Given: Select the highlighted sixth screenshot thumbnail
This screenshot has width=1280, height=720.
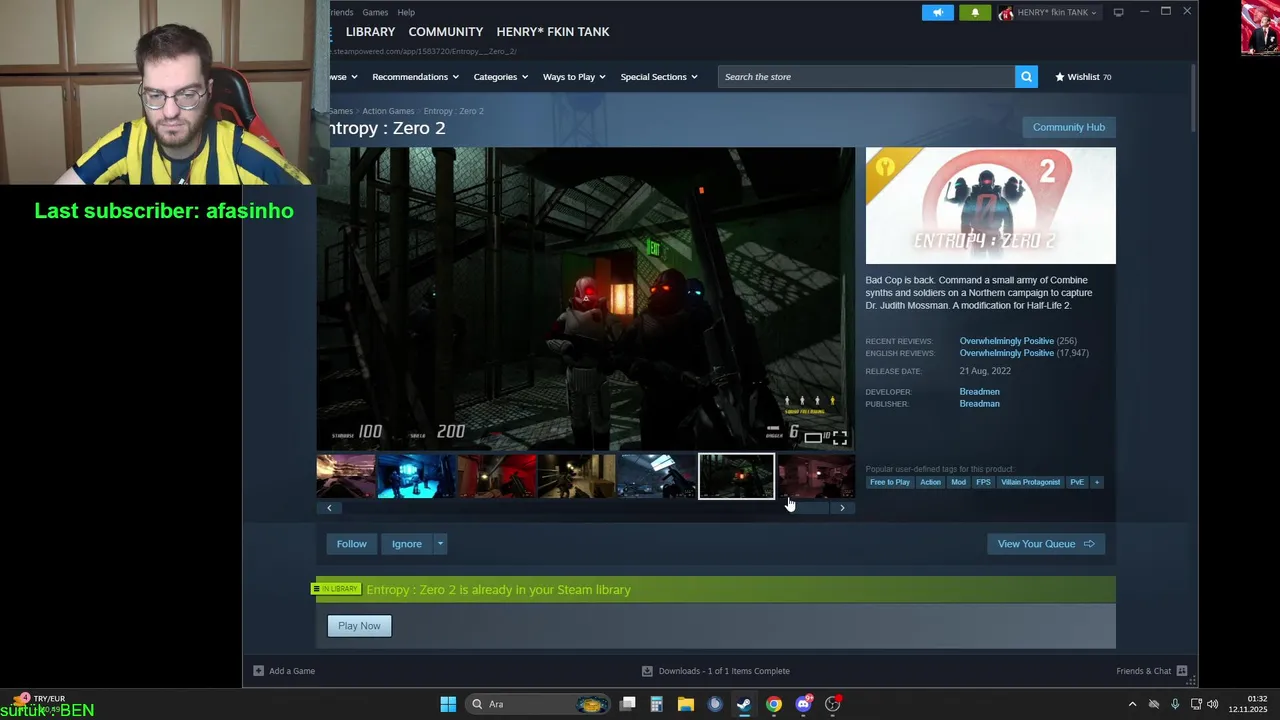Looking at the screenshot, I should pyautogui.click(x=736, y=476).
